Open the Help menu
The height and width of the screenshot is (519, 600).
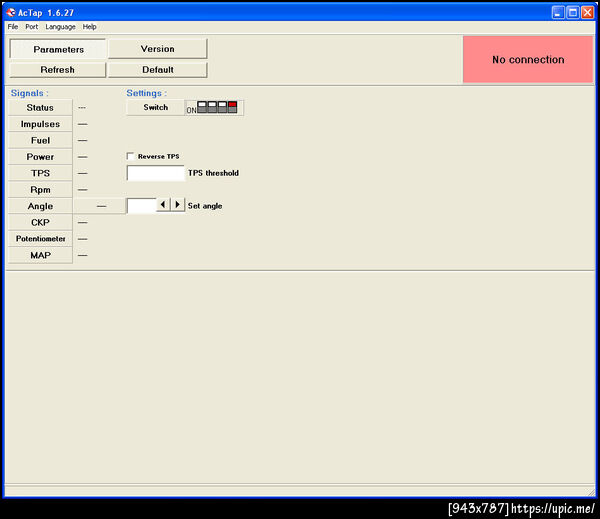(x=89, y=27)
